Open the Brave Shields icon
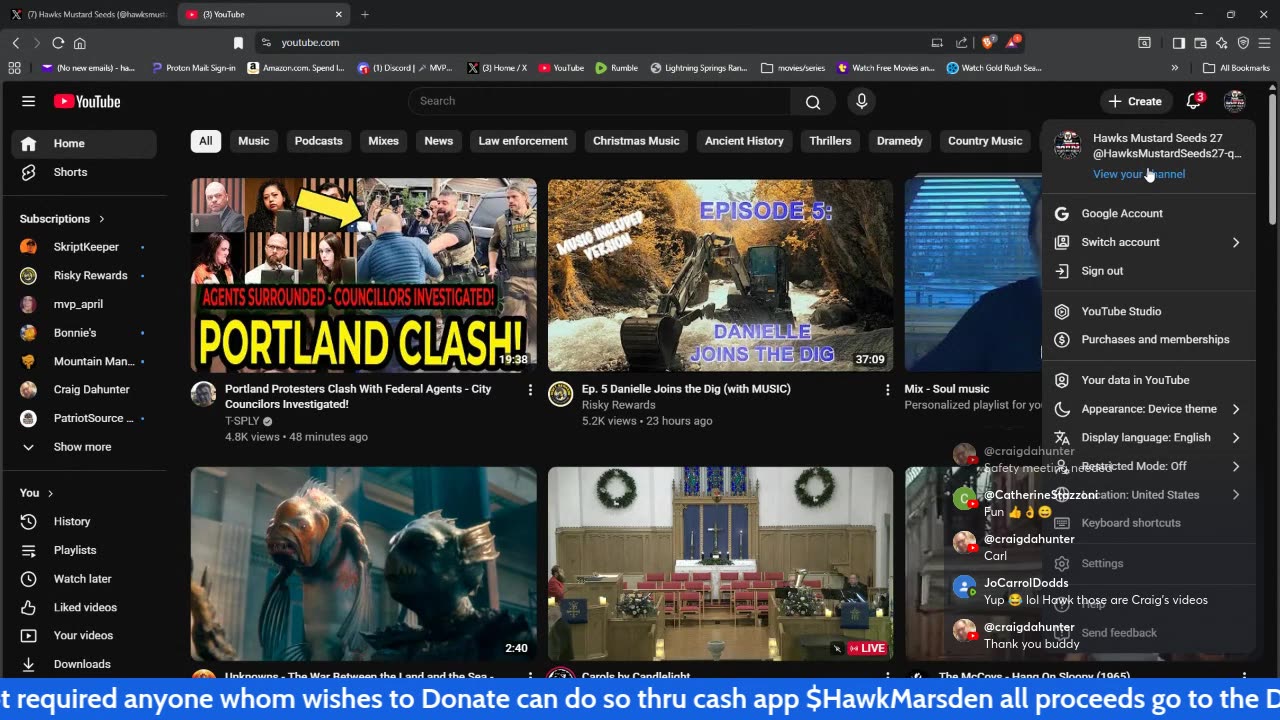This screenshot has height=720, width=1280. [x=988, y=43]
